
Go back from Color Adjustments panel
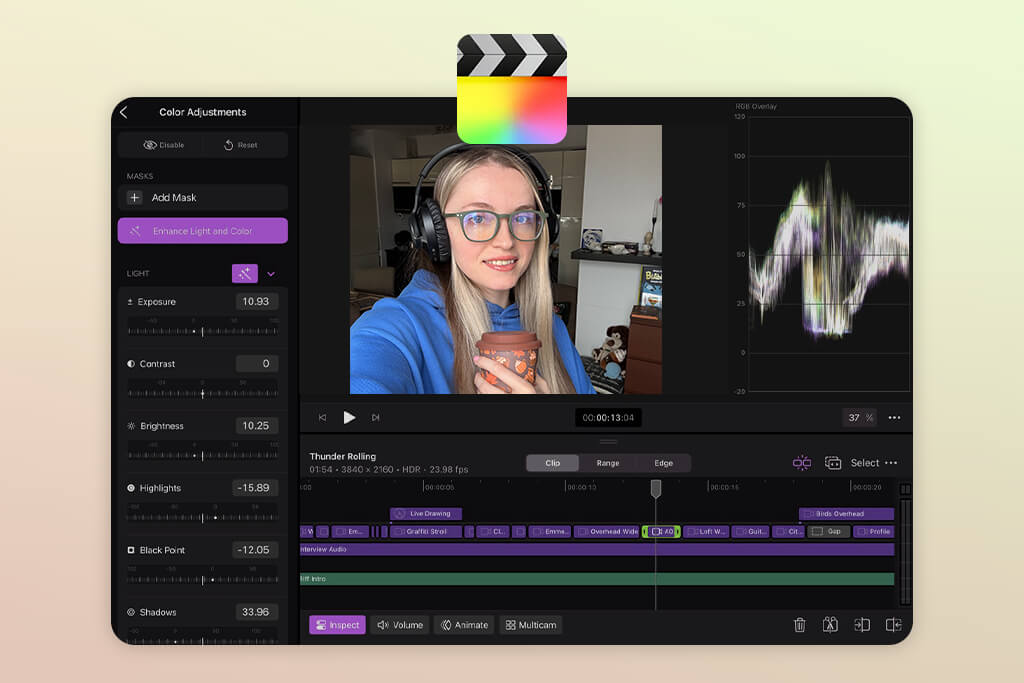(x=123, y=112)
